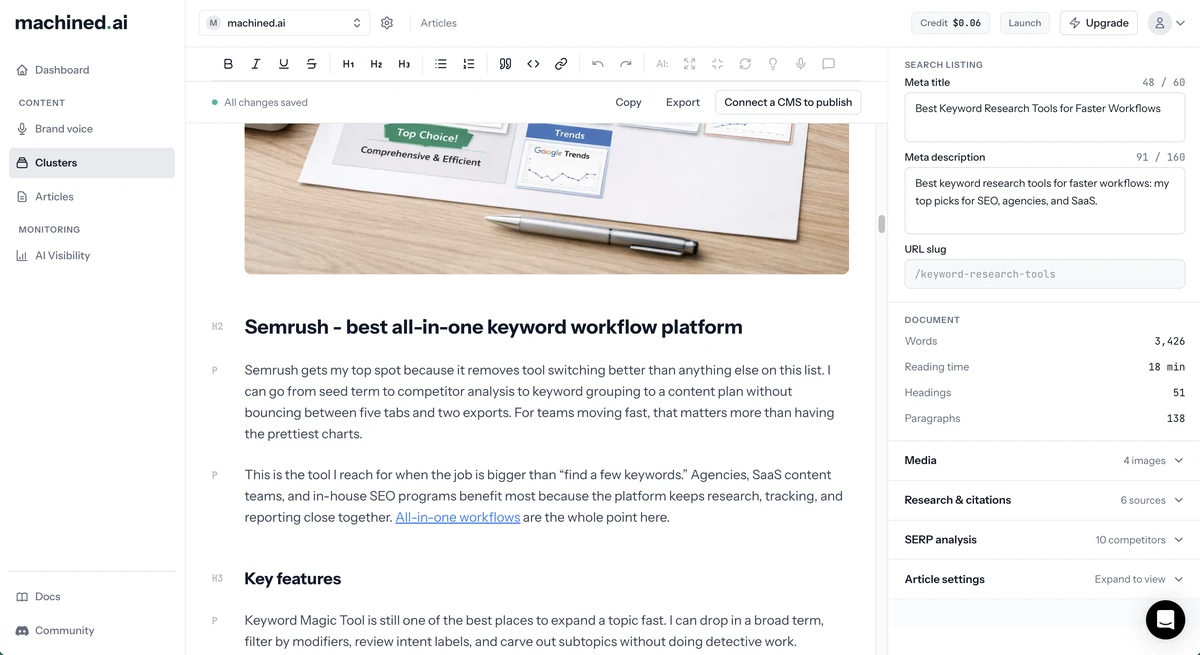This screenshot has height=655, width=1200.
Task: Open workspace settings gear icon
Action: click(387, 23)
